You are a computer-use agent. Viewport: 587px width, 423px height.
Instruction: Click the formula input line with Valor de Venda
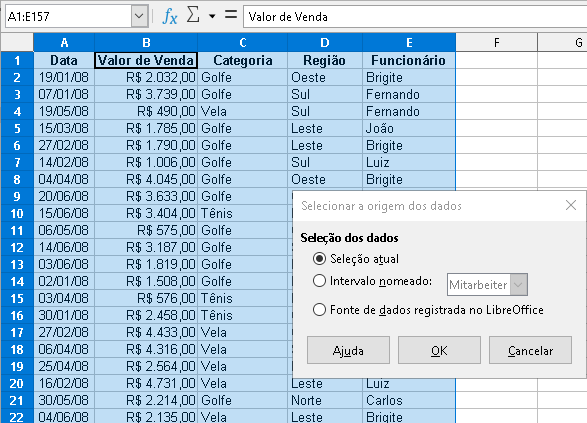415,16
